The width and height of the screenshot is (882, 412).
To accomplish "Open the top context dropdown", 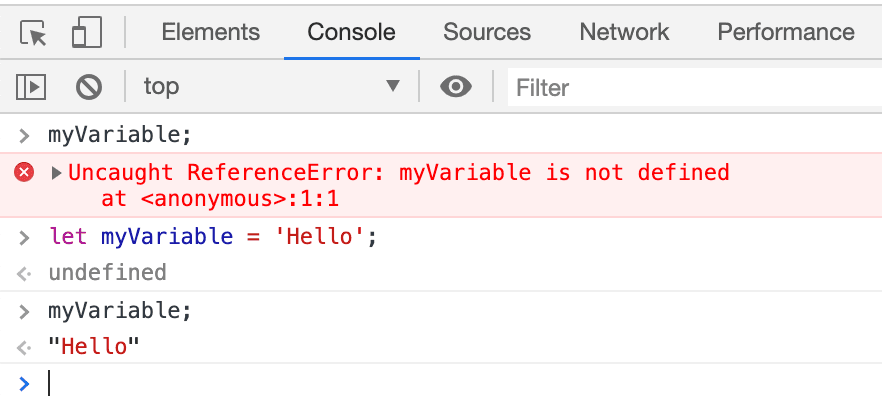I will click(271, 87).
